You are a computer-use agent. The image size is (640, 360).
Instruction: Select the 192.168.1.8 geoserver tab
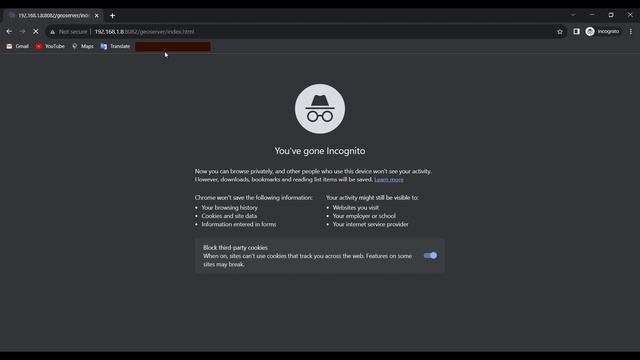pyautogui.click(x=53, y=16)
